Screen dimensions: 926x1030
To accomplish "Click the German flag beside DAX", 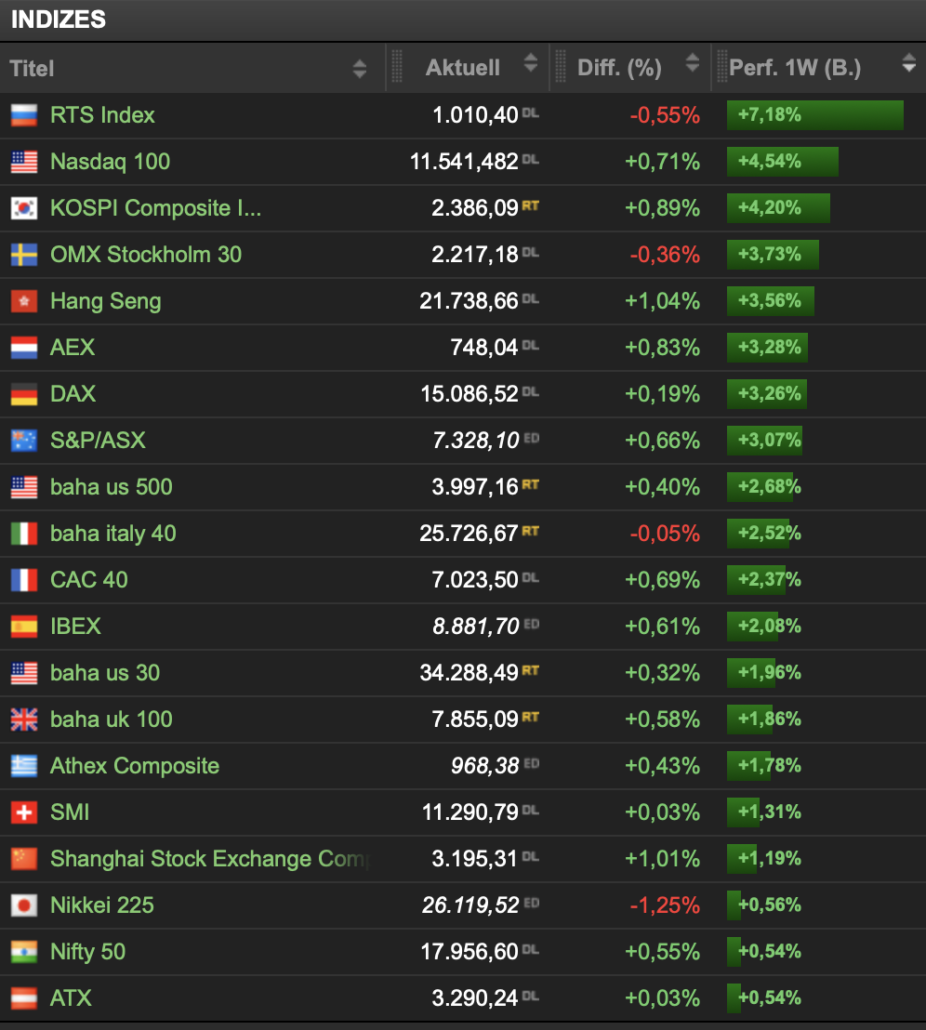I will pyautogui.click(x=24, y=394).
